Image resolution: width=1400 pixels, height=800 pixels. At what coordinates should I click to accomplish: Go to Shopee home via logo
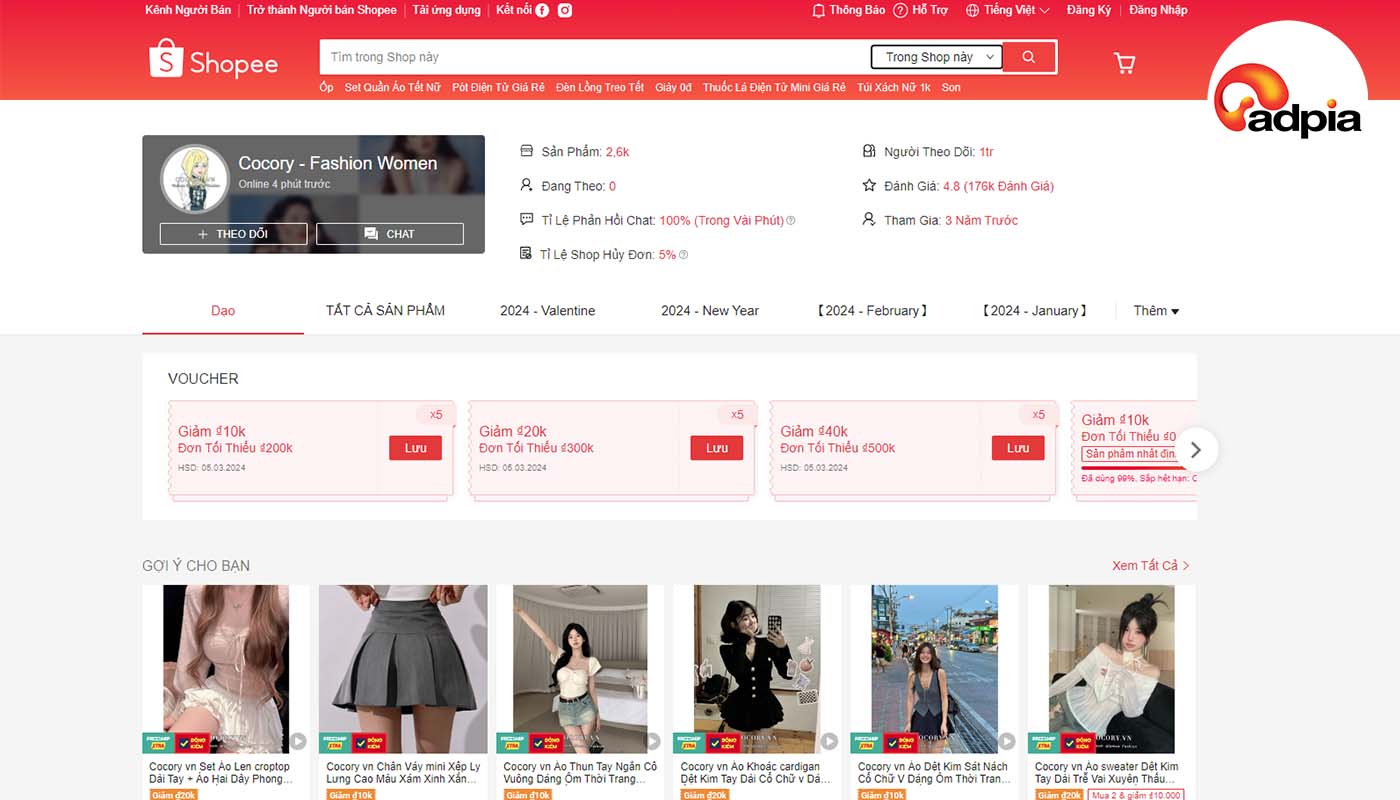tap(213, 58)
